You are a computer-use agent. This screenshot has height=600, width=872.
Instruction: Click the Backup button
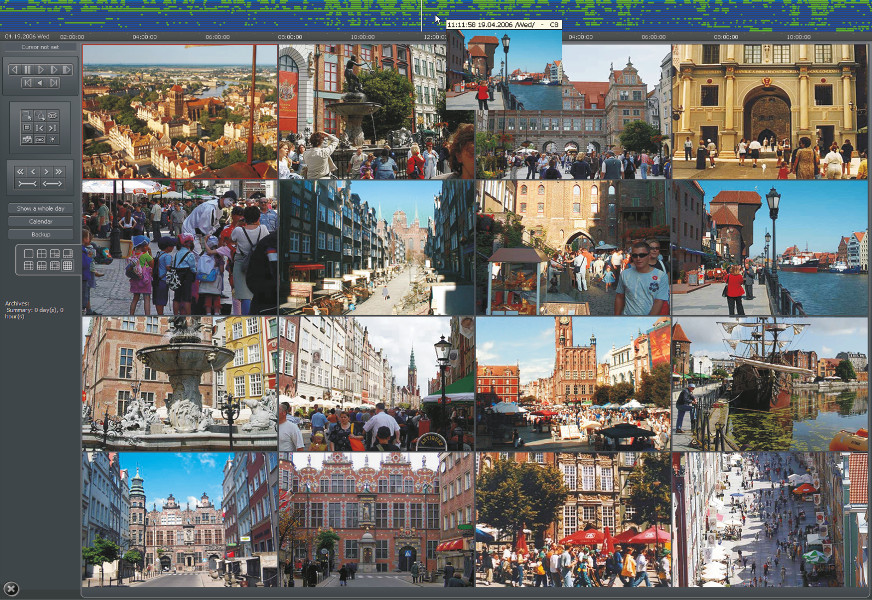point(40,234)
